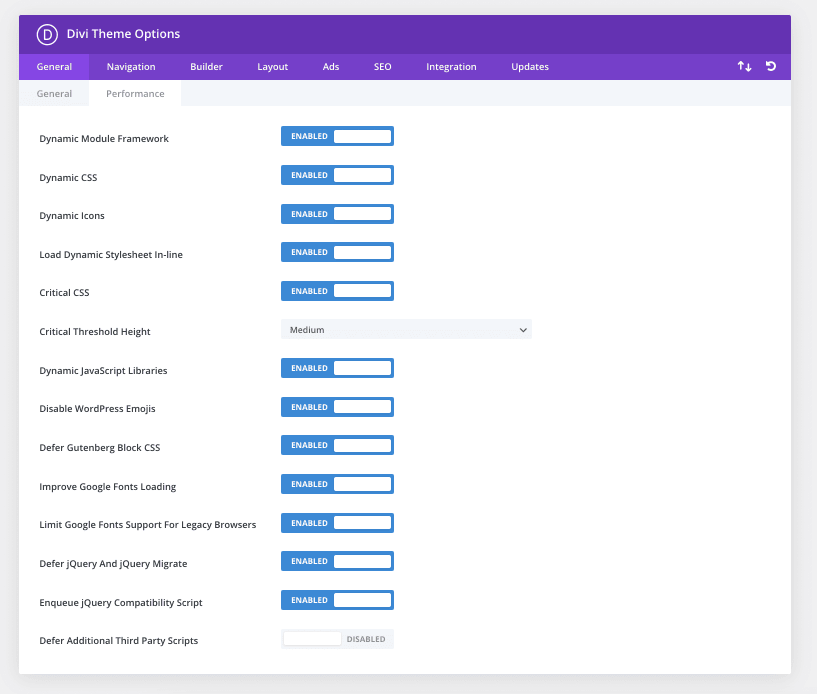This screenshot has height=694, width=817.
Task: Click the Divi Theme Options title
Action: pos(123,34)
